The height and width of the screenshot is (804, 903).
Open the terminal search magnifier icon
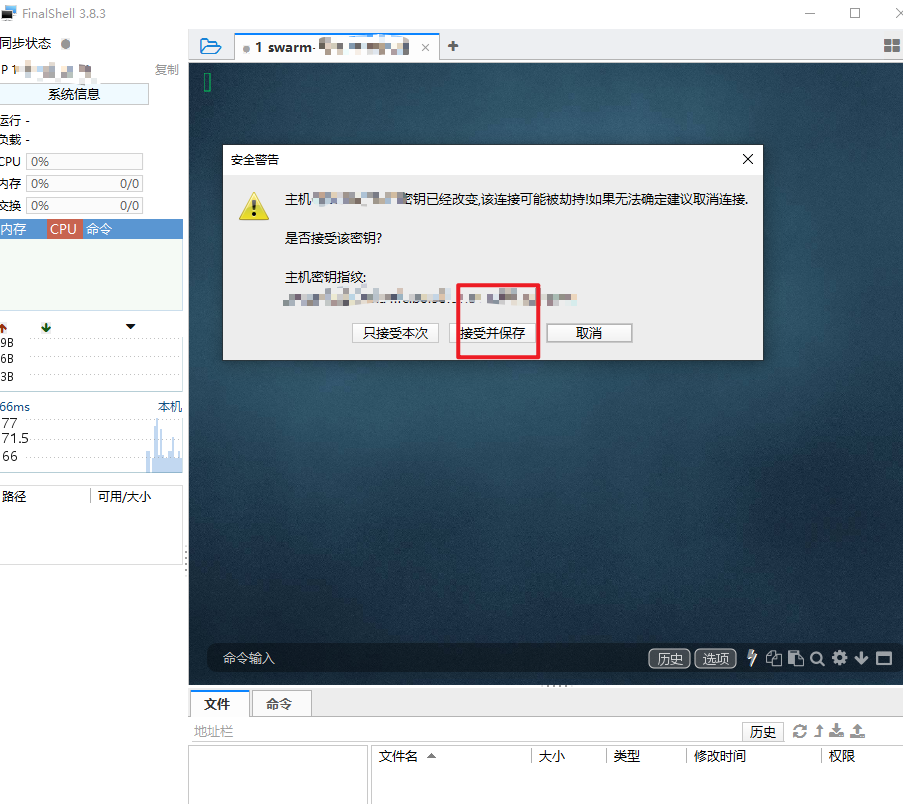817,658
